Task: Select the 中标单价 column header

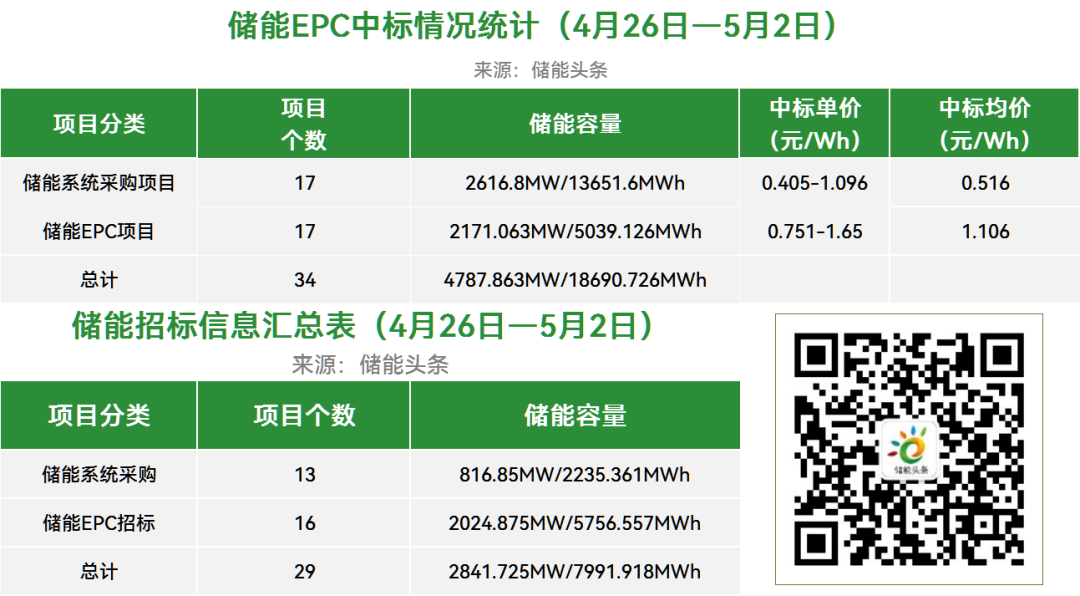Action: (814, 123)
